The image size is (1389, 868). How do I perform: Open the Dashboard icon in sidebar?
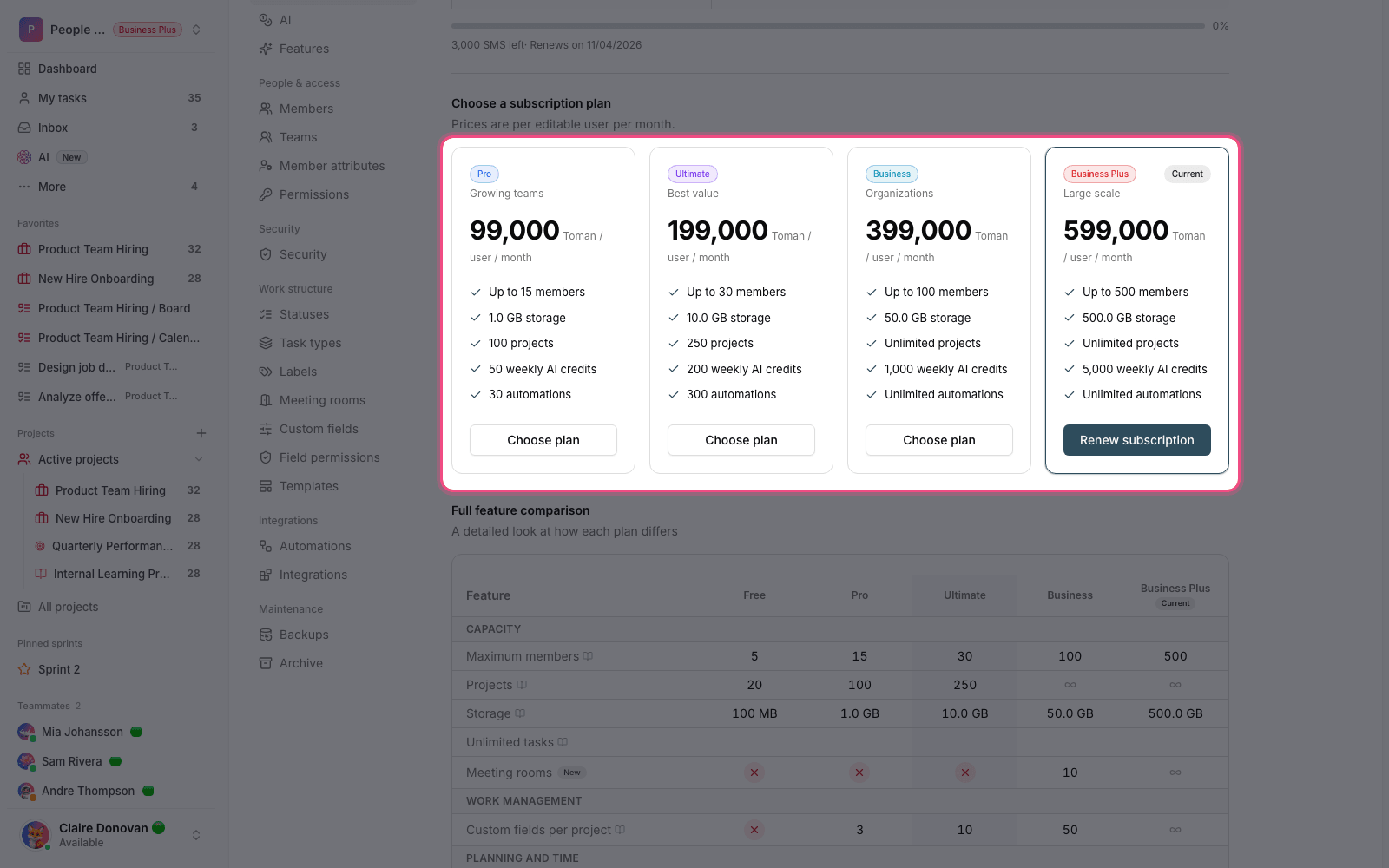point(24,69)
